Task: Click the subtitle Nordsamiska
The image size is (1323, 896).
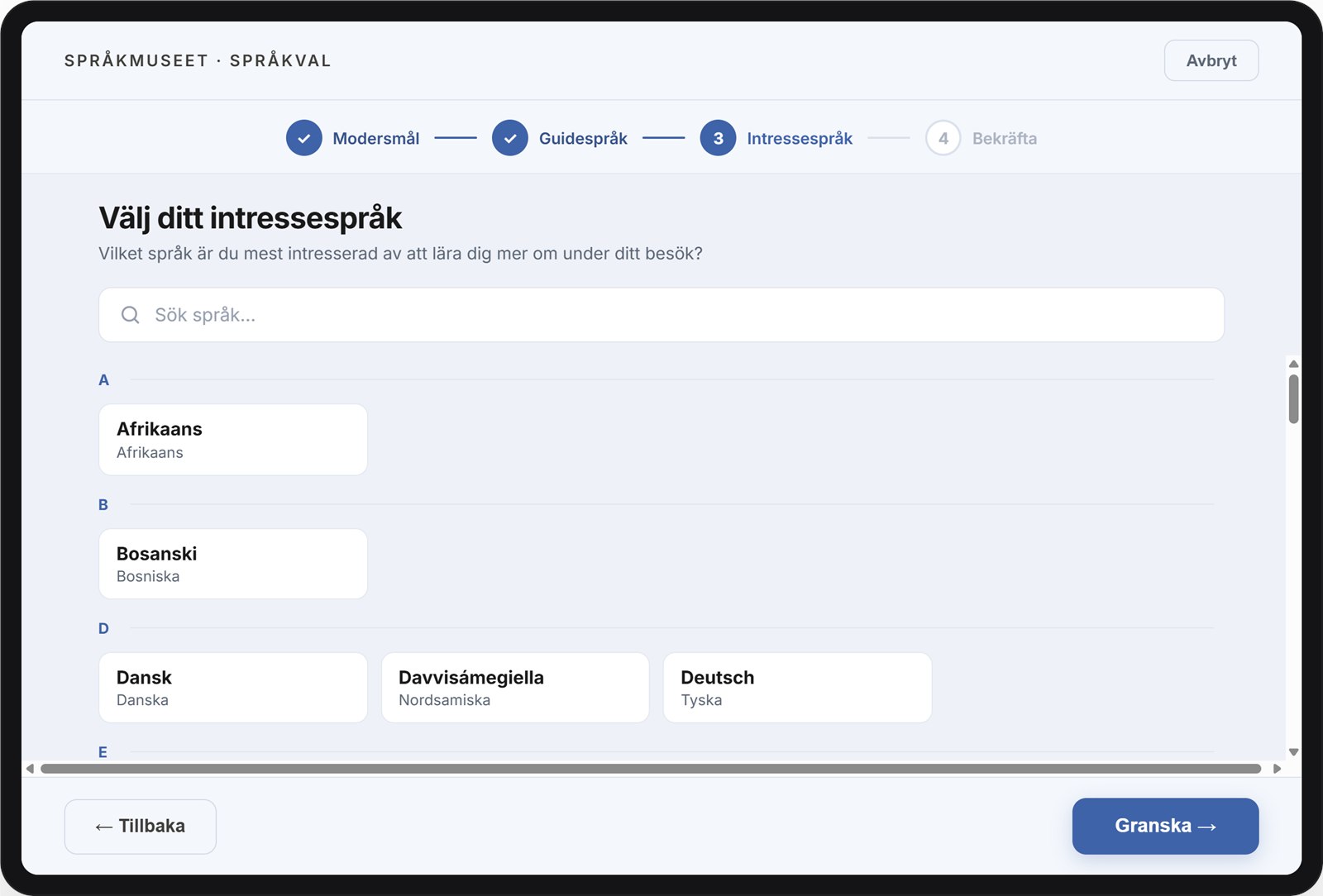Action: pos(444,700)
